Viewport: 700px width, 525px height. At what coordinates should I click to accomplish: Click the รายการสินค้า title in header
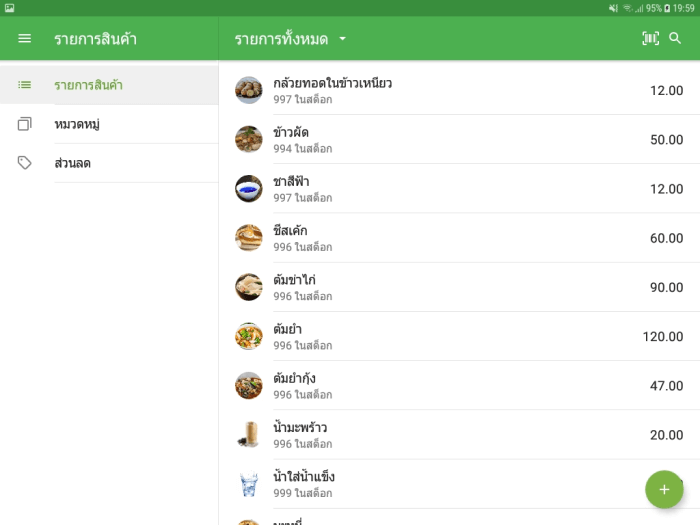click(x=95, y=39)
